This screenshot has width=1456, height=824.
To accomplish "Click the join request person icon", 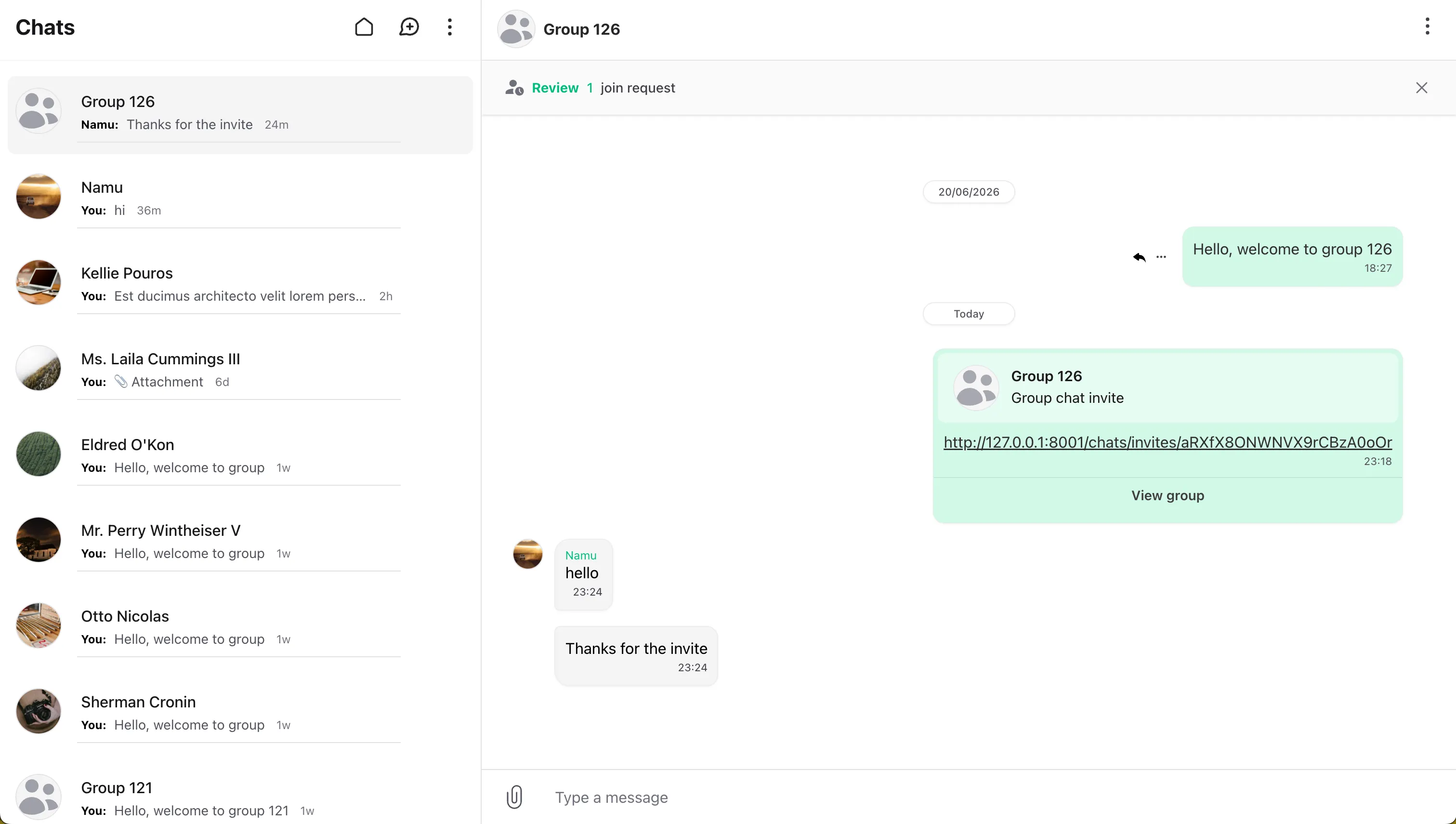I will click(x=514, y=88).
